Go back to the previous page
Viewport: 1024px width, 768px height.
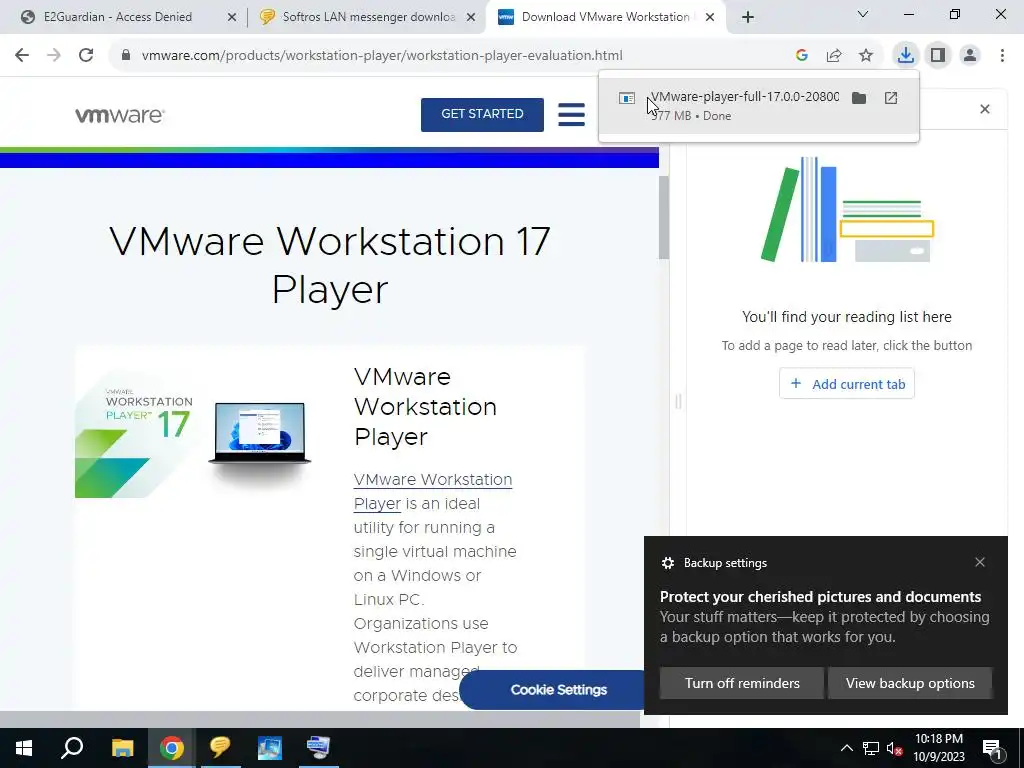coord(22,56)
